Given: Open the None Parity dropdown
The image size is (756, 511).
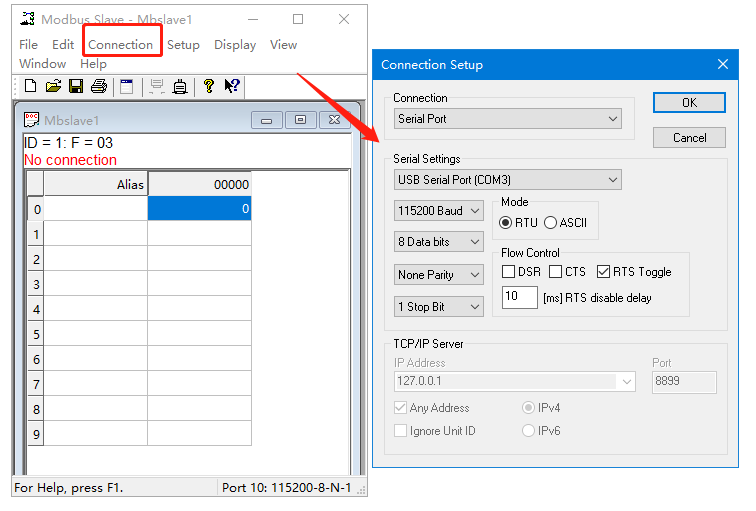Looking at the screenshot, I should click(439, 275).
